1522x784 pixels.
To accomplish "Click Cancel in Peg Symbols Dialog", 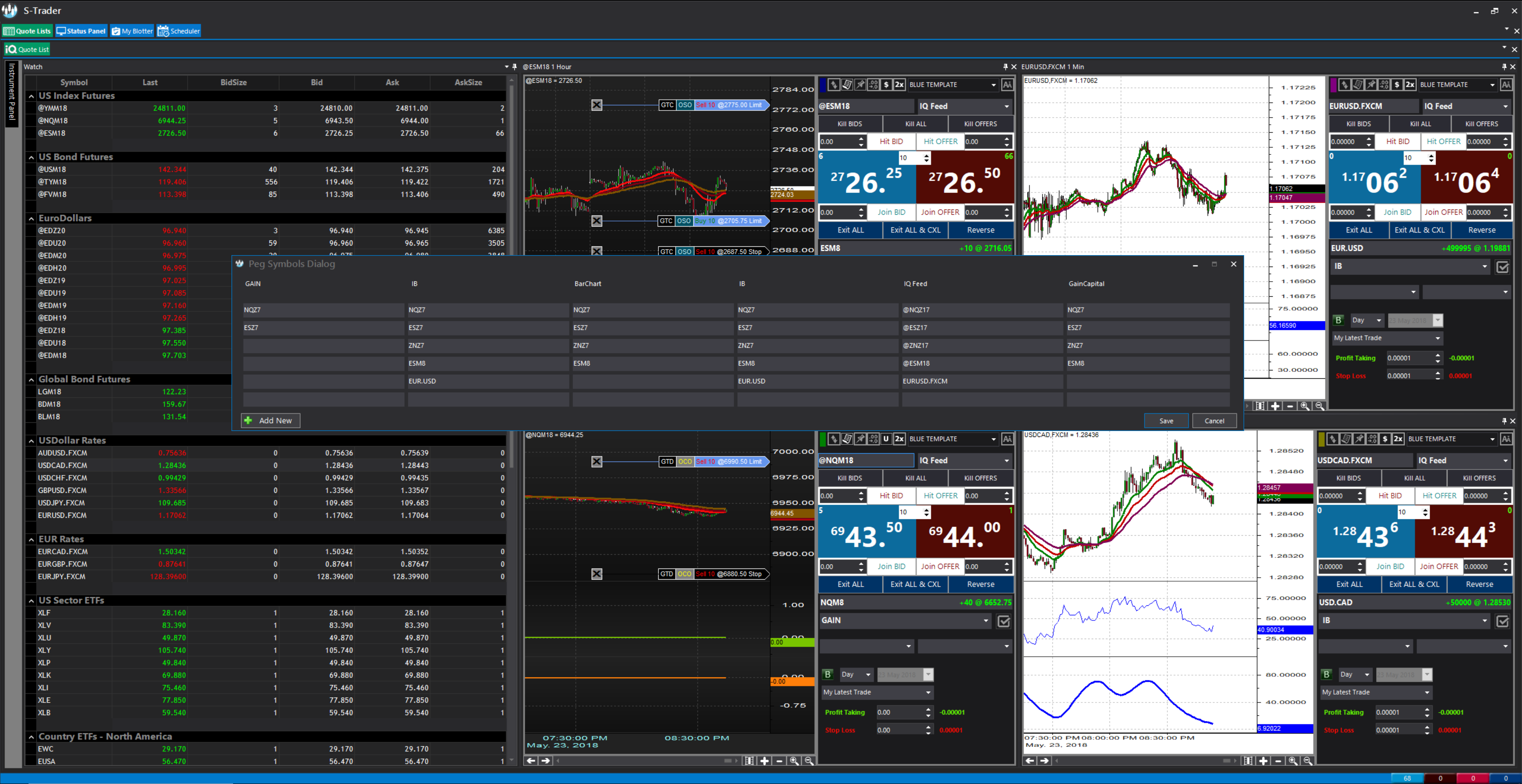I will point(1214,421).
